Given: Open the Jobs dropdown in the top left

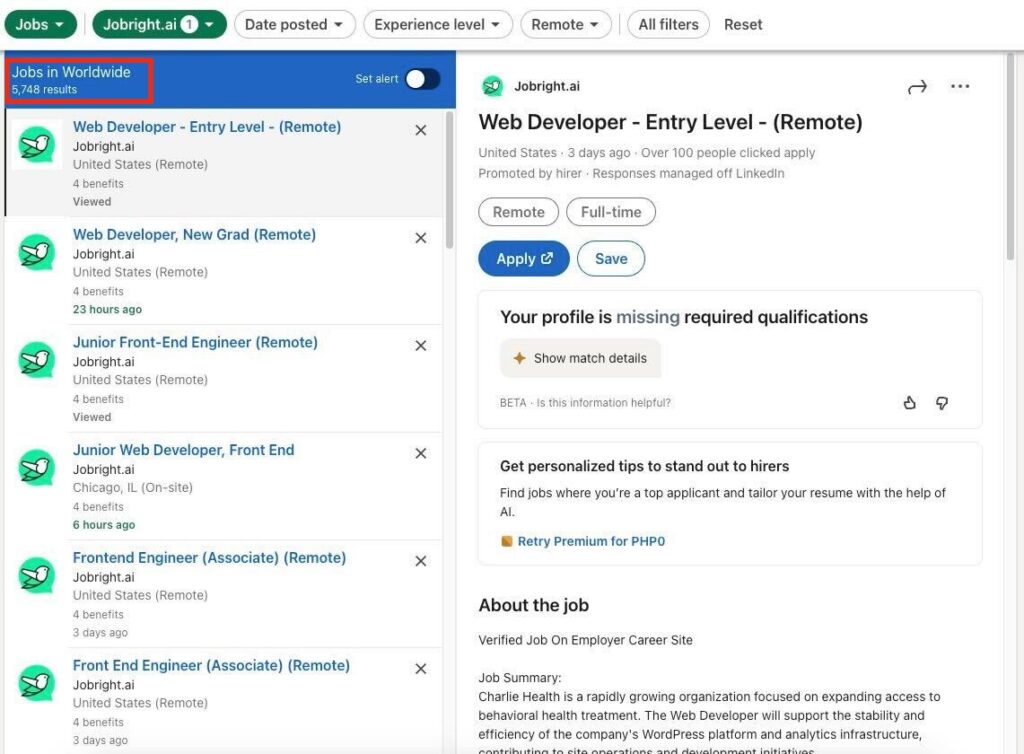Looking at the screenshot, I should pos(40,23).
